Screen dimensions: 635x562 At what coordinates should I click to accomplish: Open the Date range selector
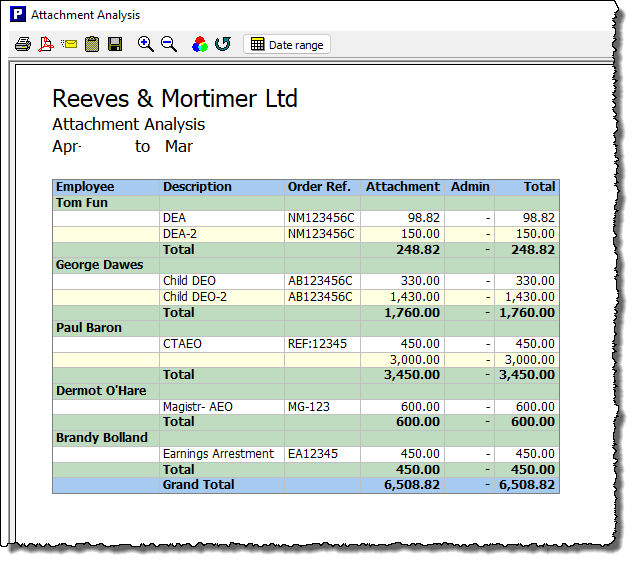tap(287, 45)
